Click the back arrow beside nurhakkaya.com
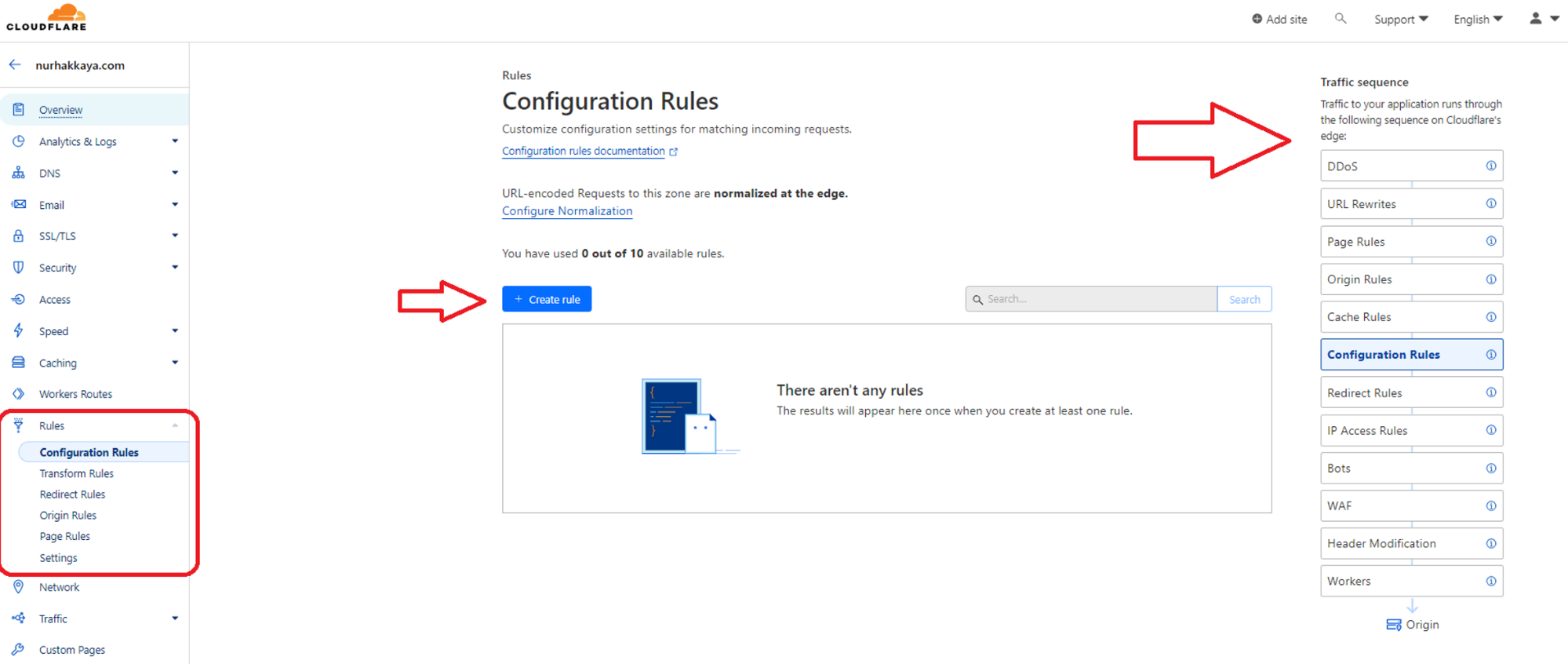Viewport: 1568px width, 664px height. [15, 64]
